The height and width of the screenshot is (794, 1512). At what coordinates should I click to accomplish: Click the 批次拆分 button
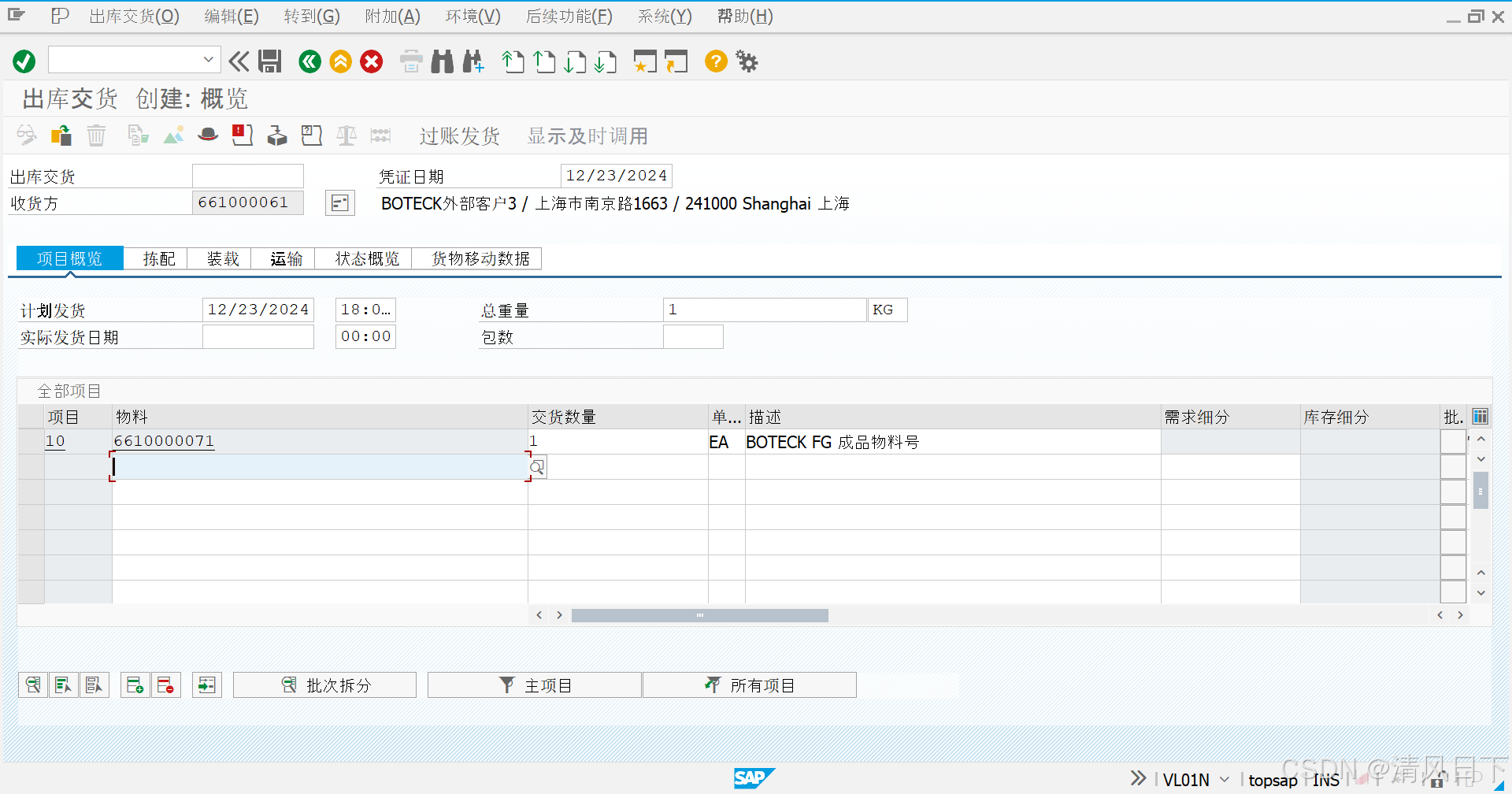(x=325, y=685)
